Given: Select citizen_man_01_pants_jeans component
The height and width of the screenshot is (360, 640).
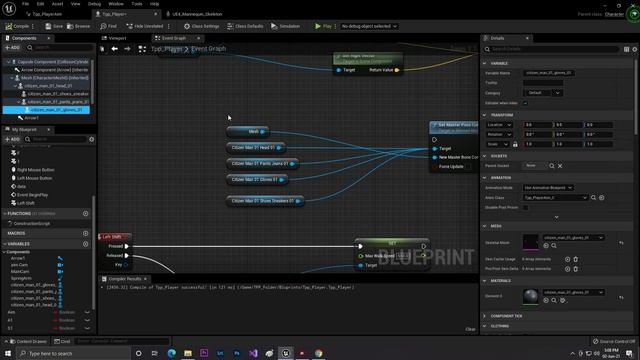Looking at the screenshot, I should click(55, 102).
